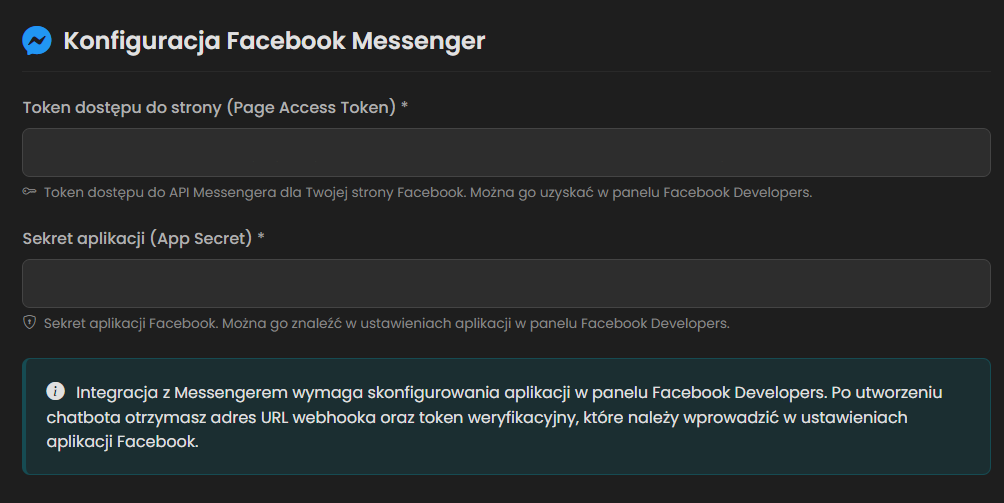This screenshot has height=503, width=1004.
Task: Click the teal left border of notice box
Action: point(24,416)
